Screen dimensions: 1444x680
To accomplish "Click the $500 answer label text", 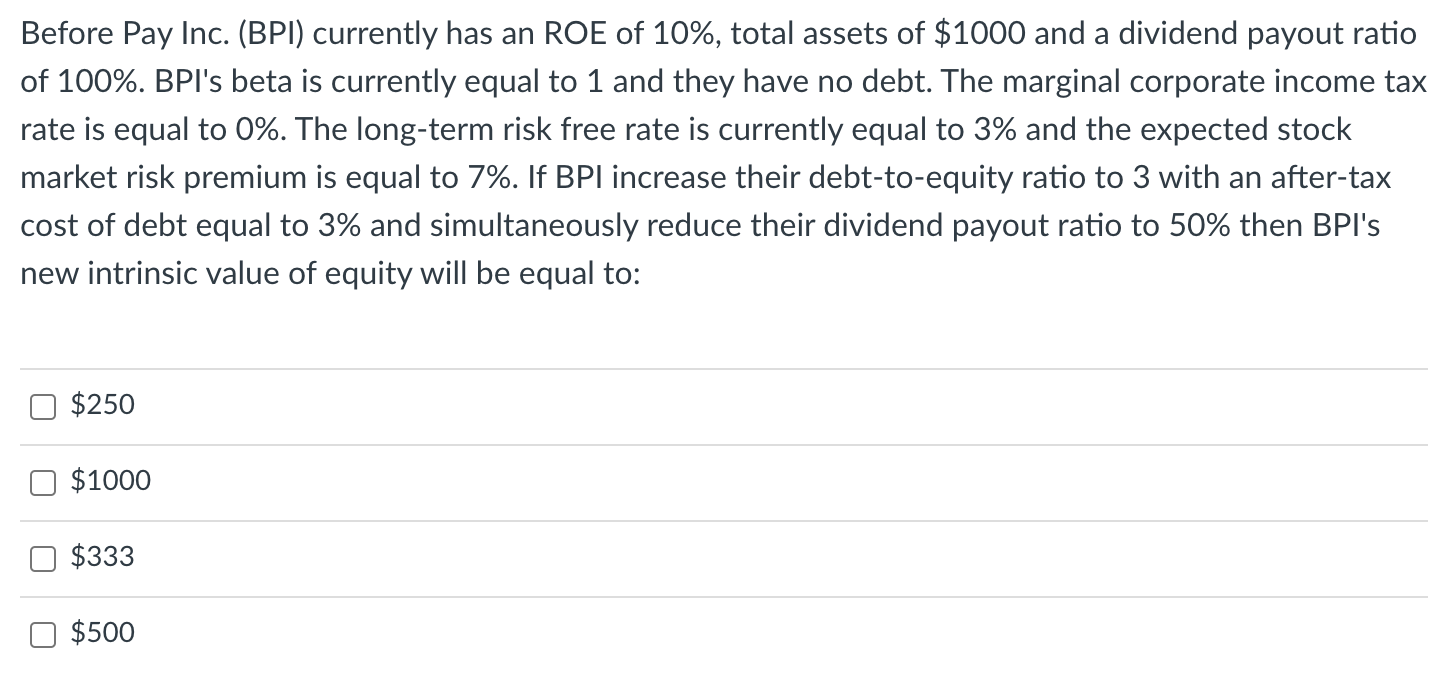I will pos(103,633).
